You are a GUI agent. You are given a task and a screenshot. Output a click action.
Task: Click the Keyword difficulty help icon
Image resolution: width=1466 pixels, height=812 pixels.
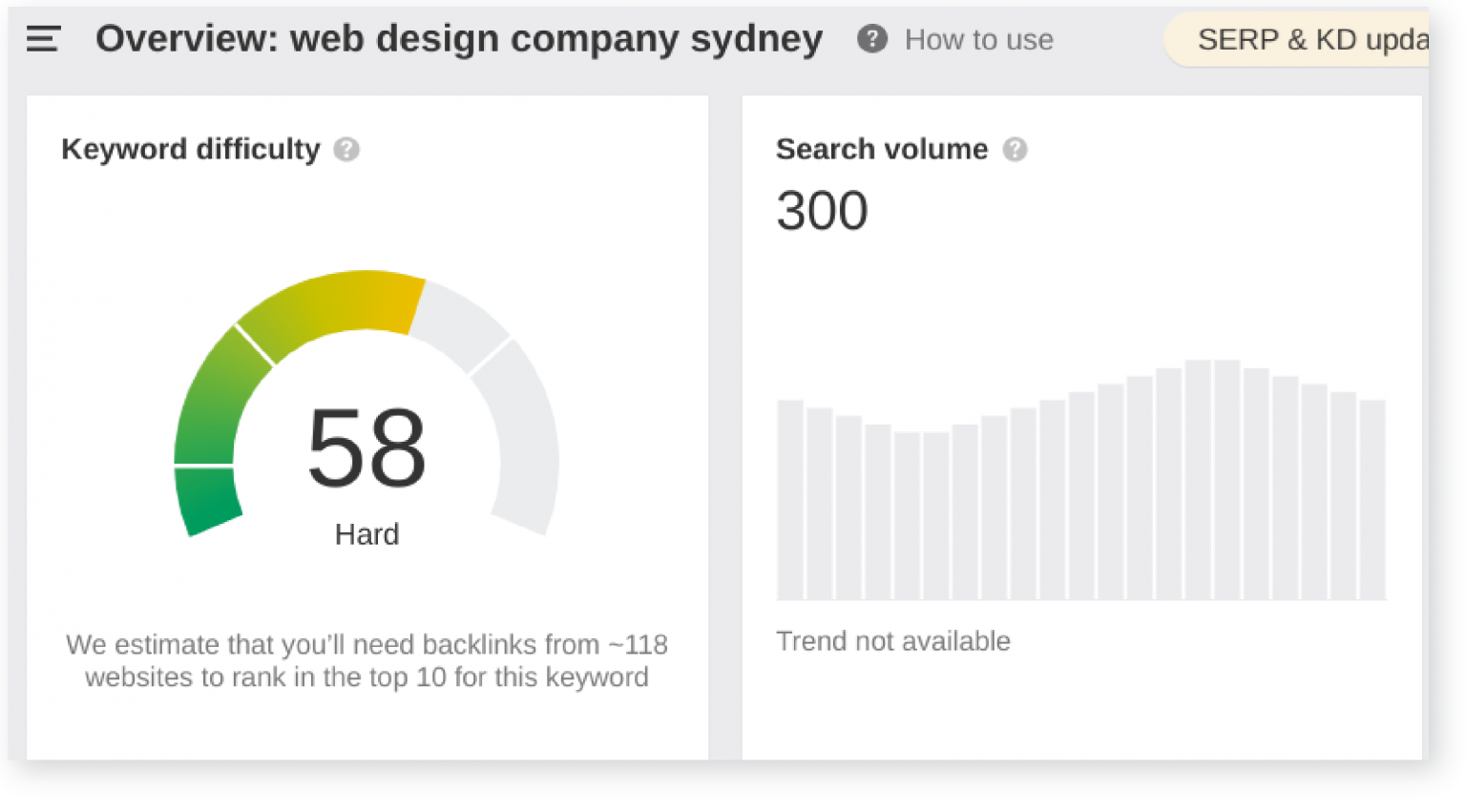[346, 150]
